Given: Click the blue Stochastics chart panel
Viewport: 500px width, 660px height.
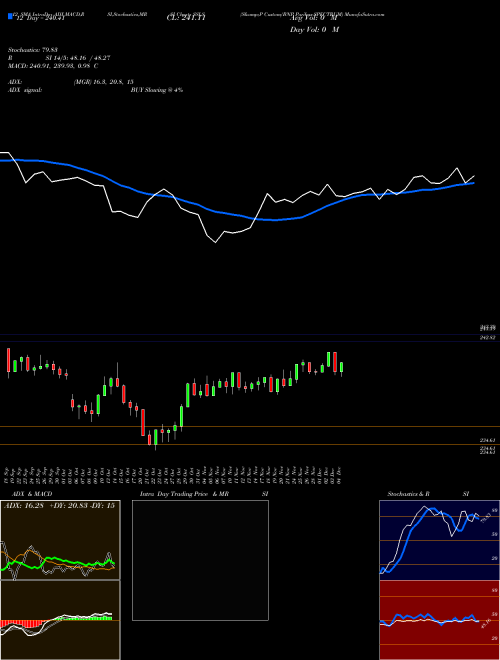Looking at the screenshot, I should click(x=439, y=540).
